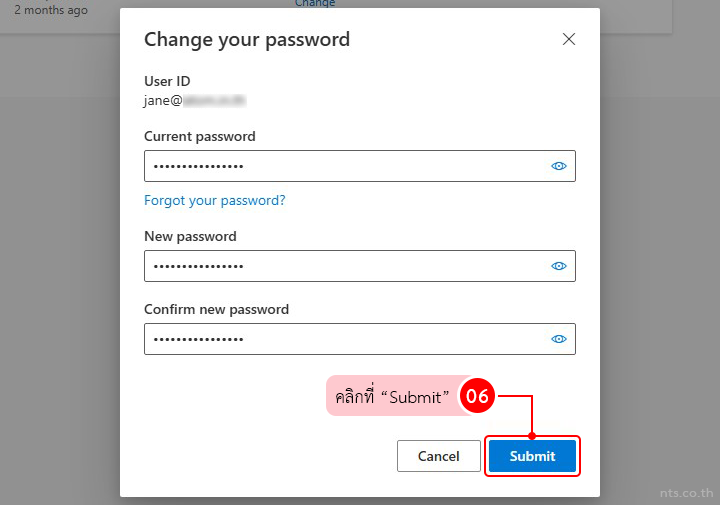The height and width of the screenshot is (505, 720).
Task: Open the Forgot your password link
Action: tap(214, 200)
